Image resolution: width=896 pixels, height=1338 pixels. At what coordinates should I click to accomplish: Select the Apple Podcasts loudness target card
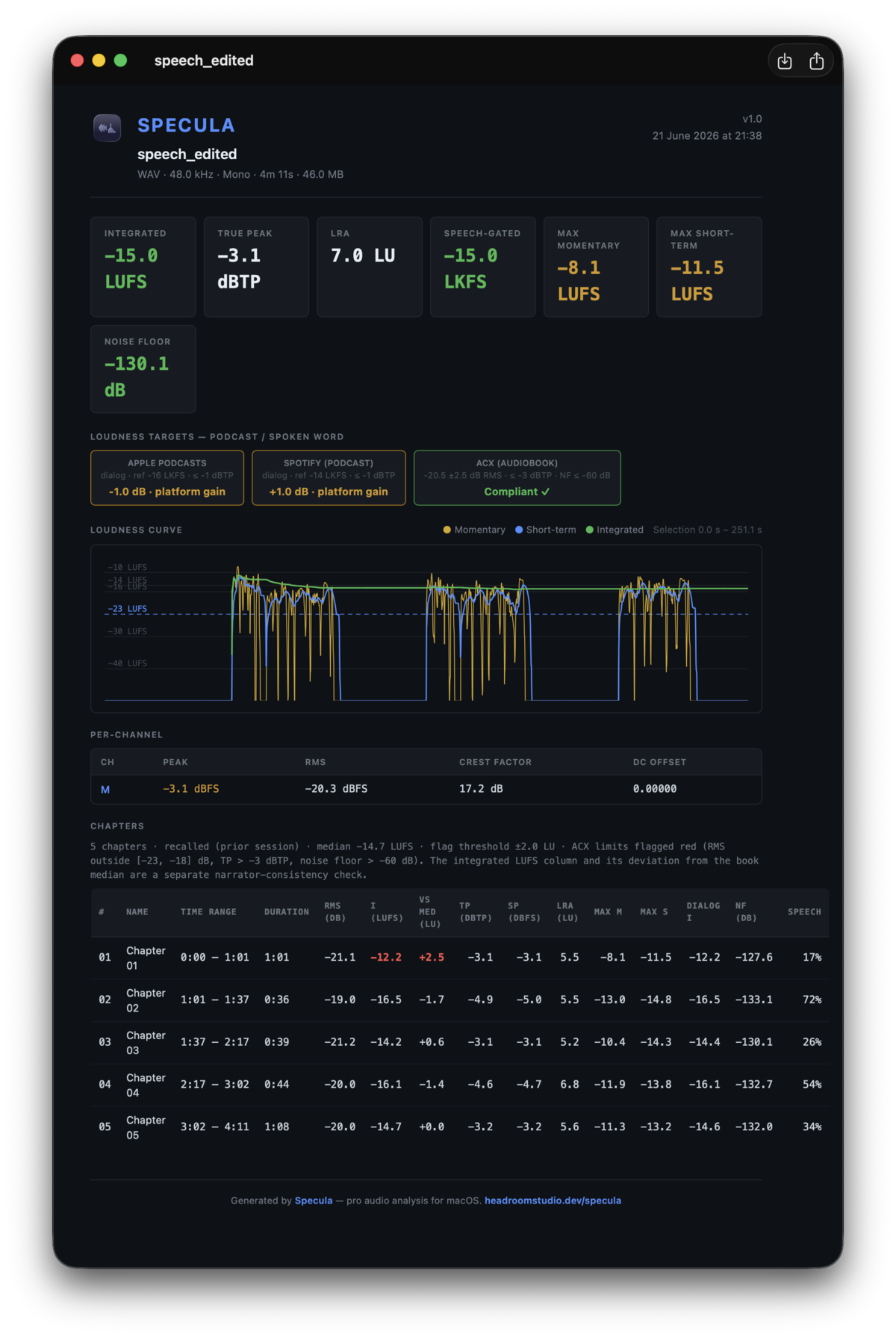point(167,477)
